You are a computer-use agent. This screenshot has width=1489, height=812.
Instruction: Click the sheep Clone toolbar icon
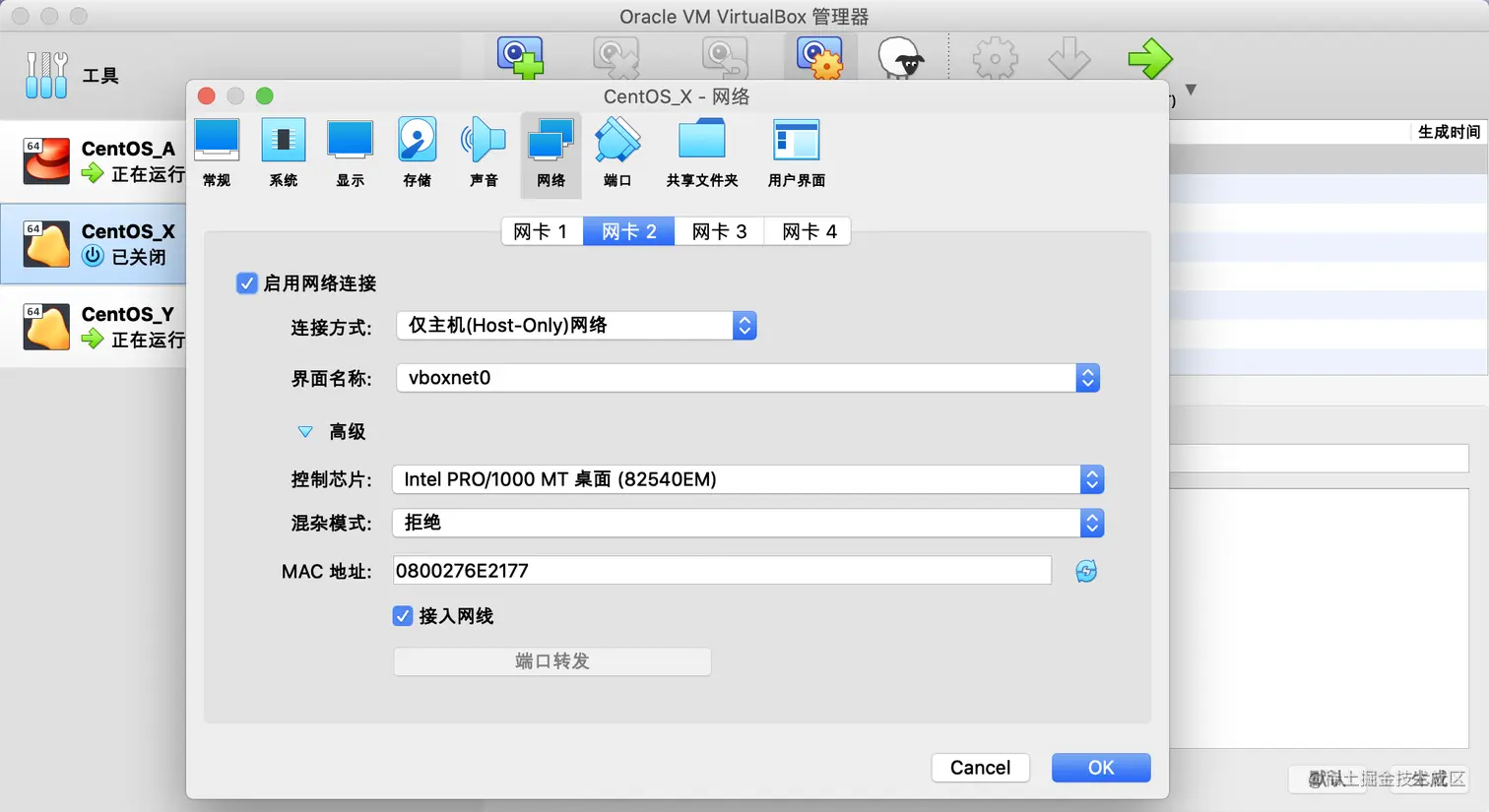coord(900,57)
